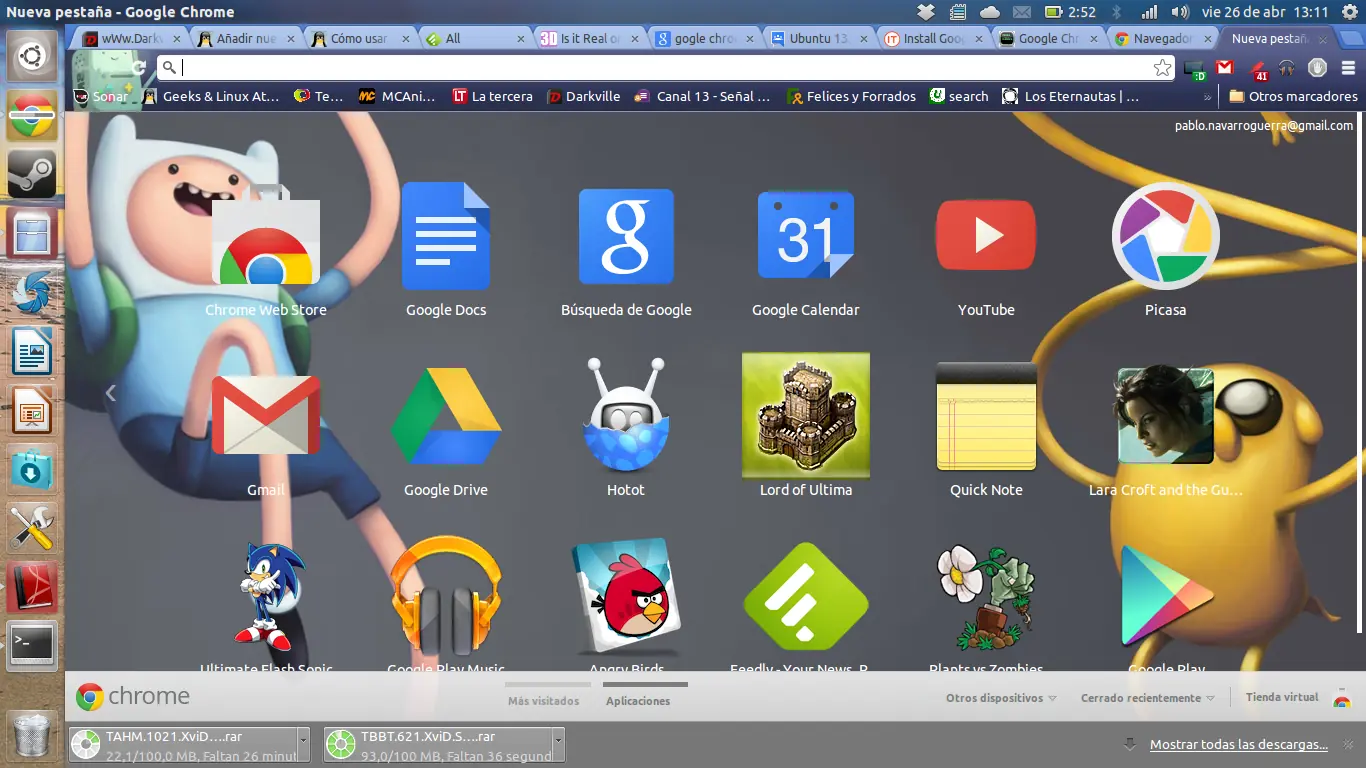Open the Canal 13 - Señal bookmark
This screenshot has width=1366, height=768.
[x=703, y=97]
